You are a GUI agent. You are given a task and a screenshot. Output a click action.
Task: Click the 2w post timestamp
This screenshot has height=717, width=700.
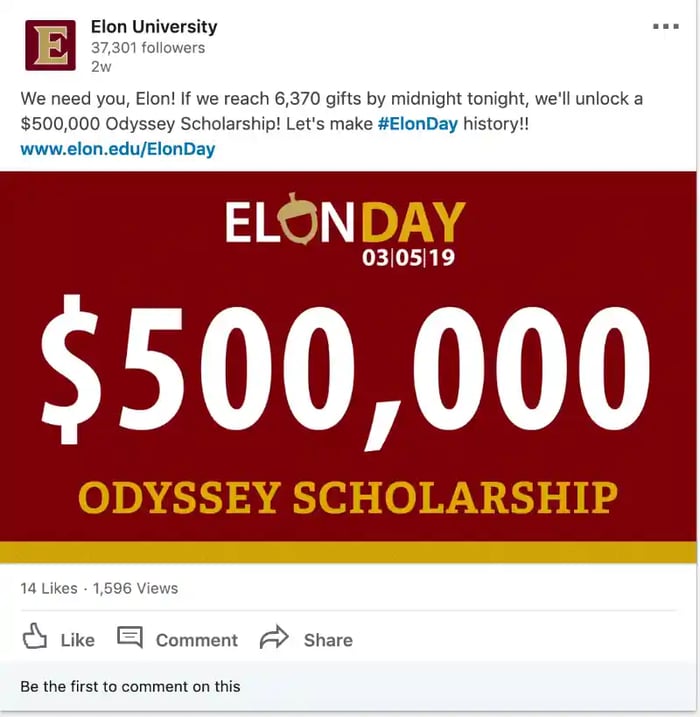coord(101,67)
